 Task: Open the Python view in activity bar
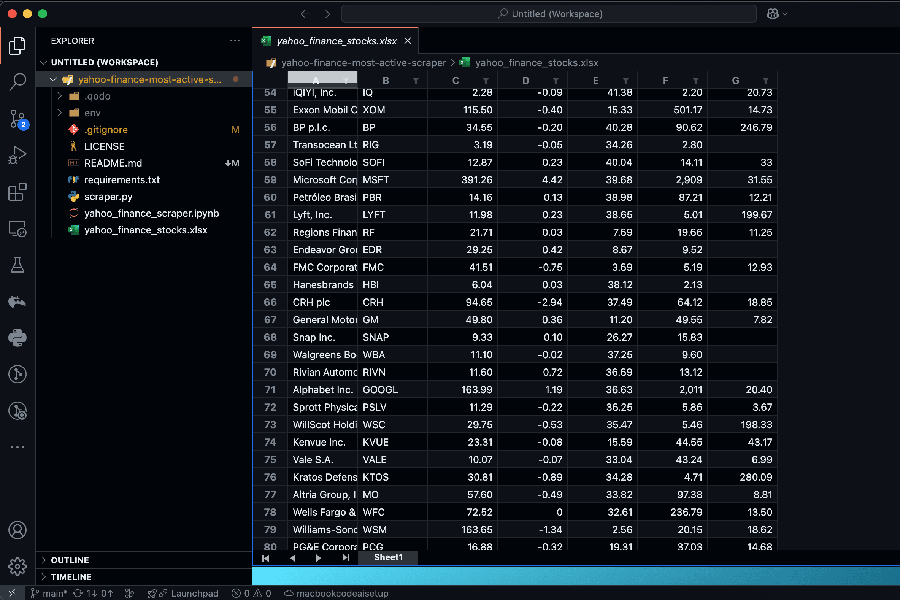click(x=17, y=338)
